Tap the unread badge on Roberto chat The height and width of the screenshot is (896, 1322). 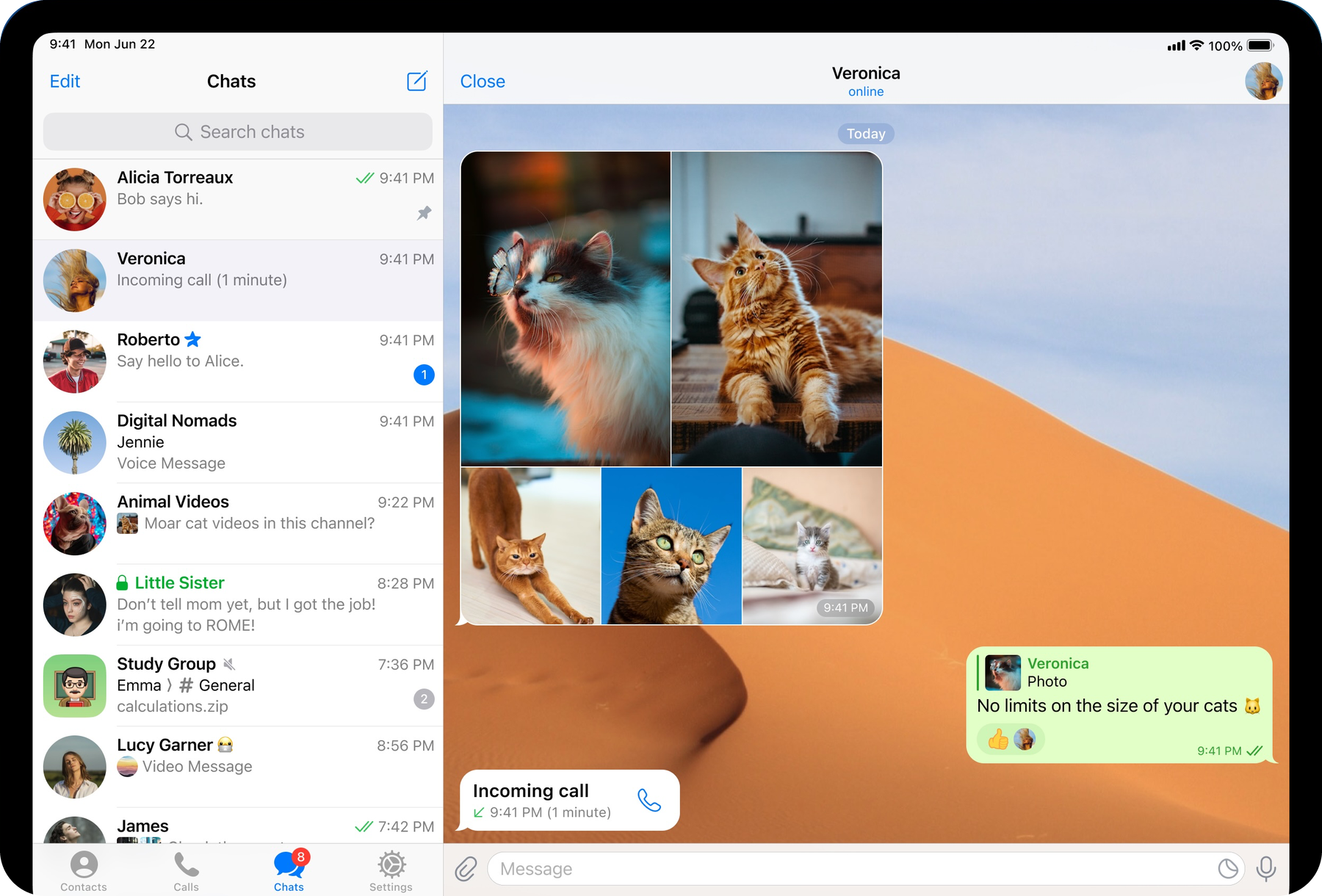pos(424,375)
